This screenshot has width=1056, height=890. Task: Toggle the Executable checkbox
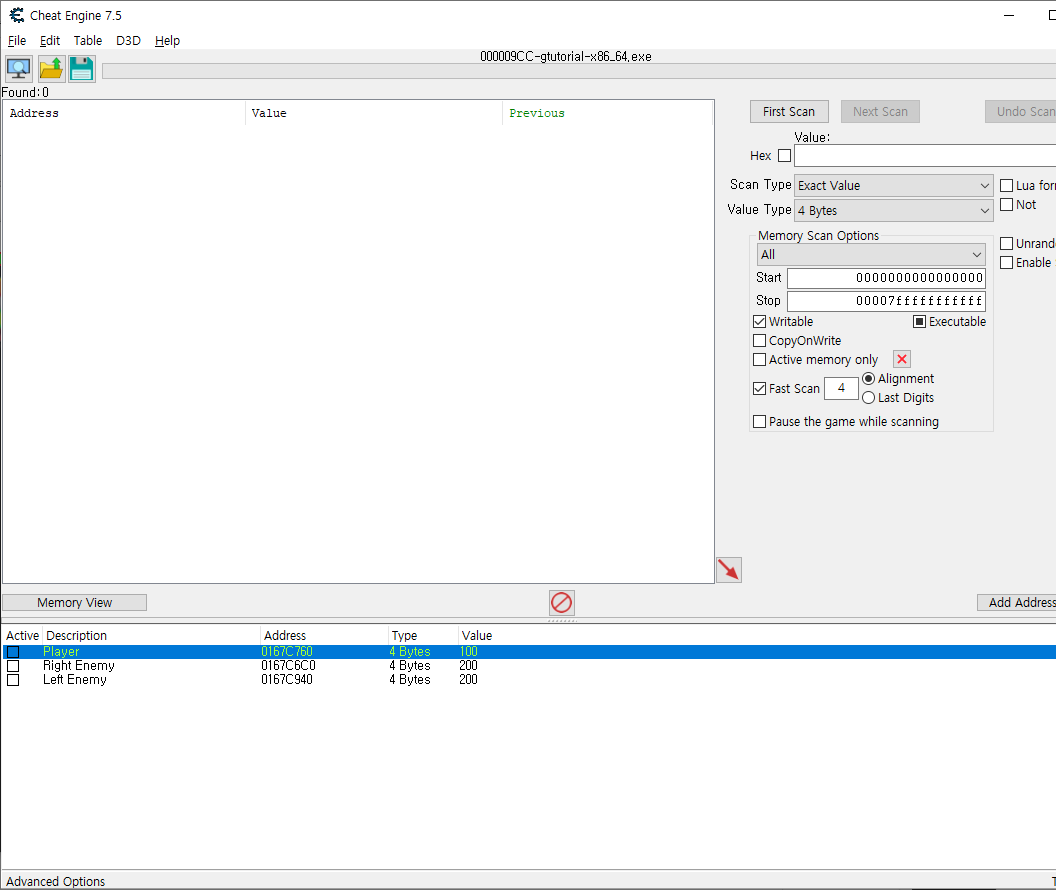point(919,322)
